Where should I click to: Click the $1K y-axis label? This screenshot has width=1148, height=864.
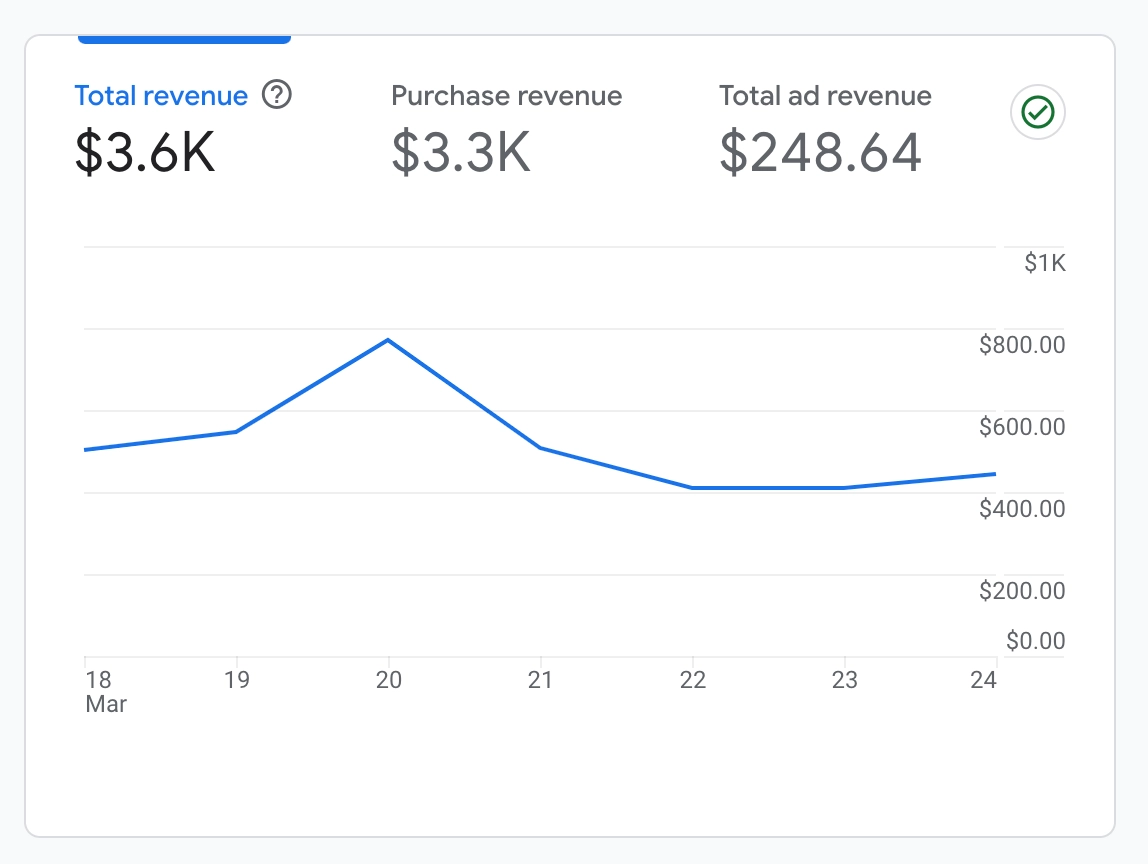[1044, 263]
